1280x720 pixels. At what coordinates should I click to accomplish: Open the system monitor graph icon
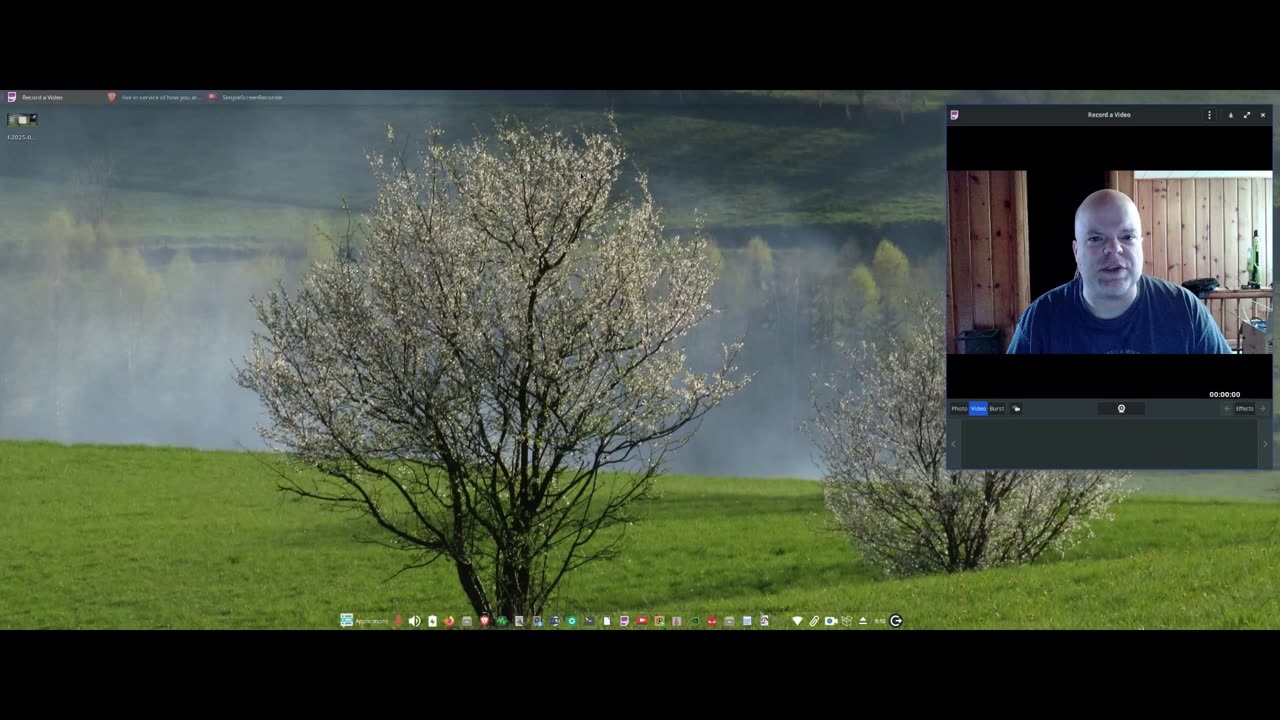502,621
